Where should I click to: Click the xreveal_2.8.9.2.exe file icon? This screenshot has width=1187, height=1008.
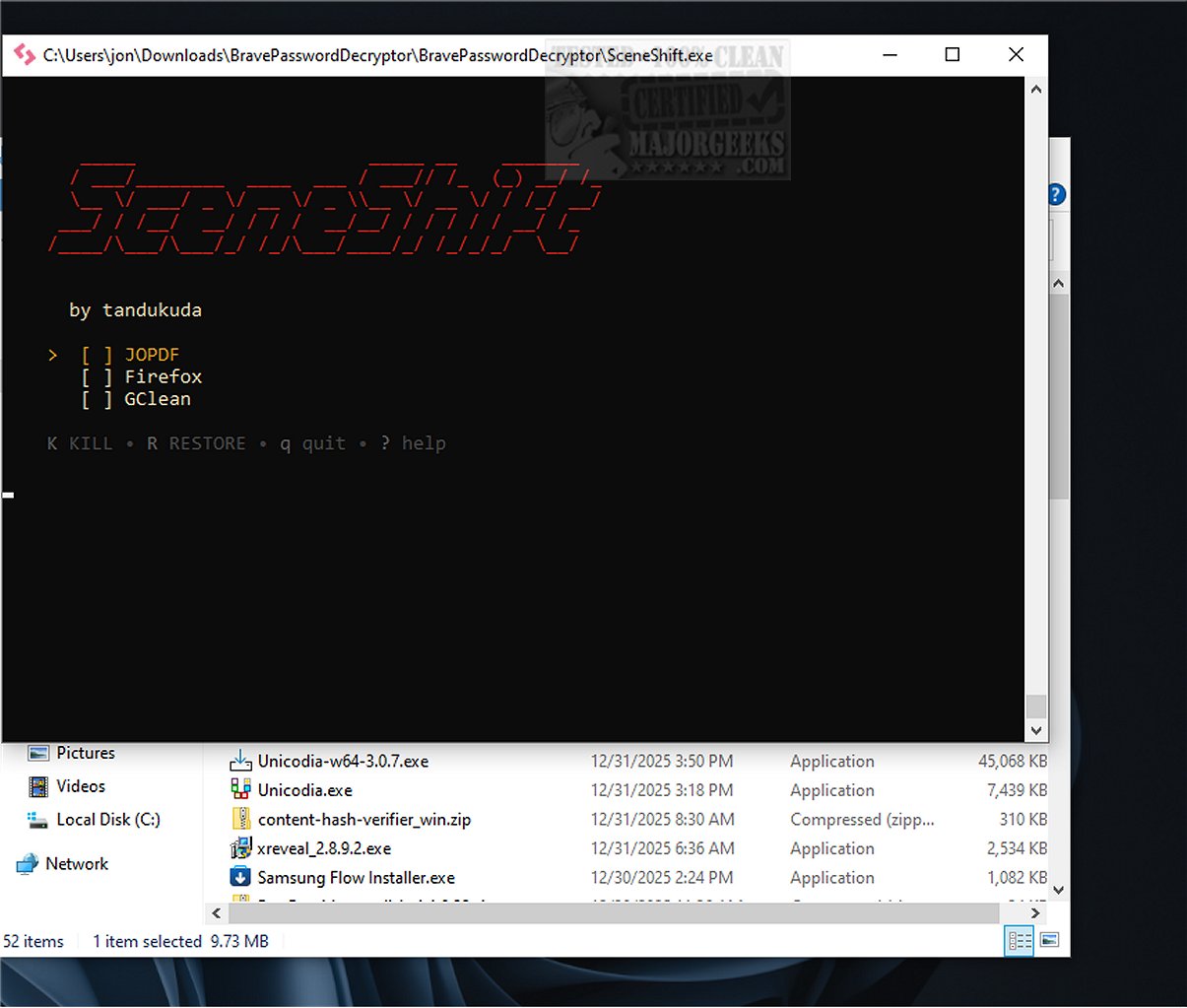coord(240,847)
